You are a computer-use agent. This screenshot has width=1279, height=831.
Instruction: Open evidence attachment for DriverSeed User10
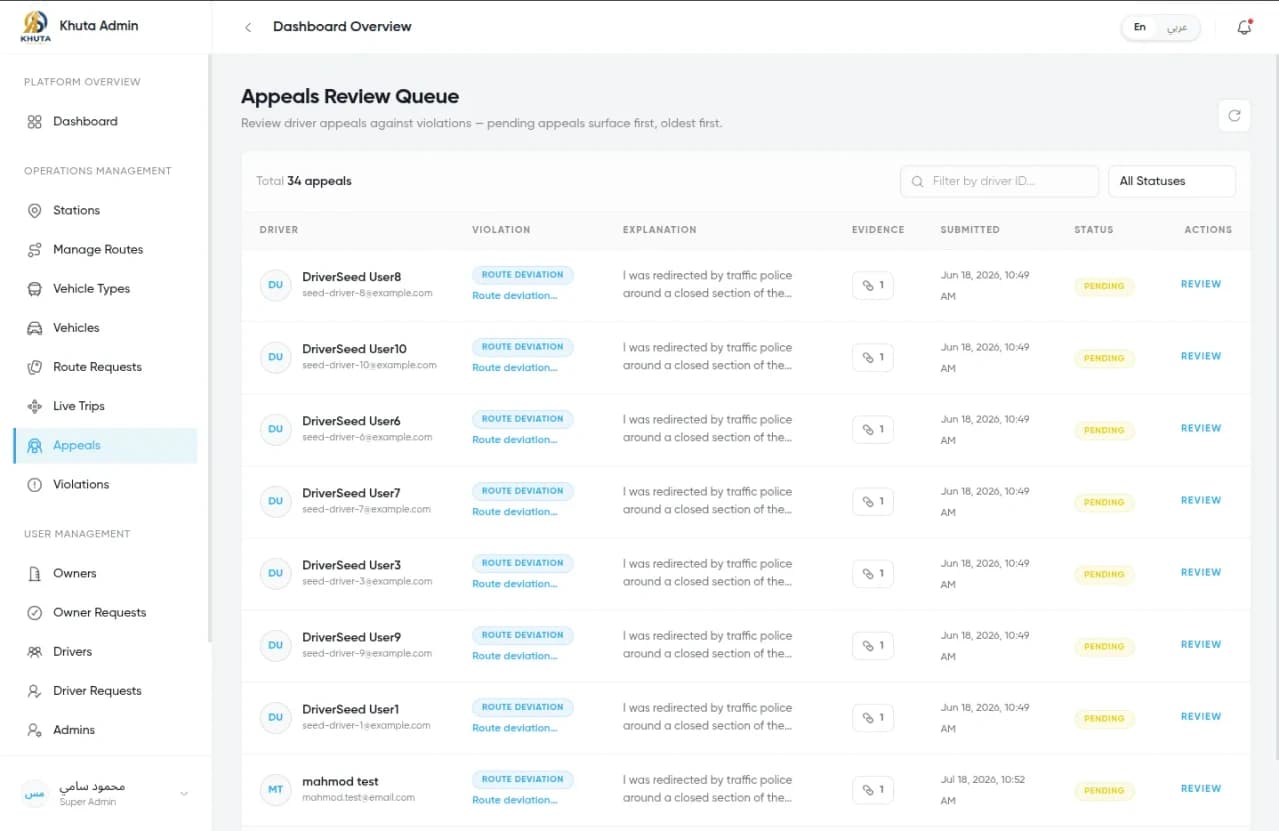point(873,357)
